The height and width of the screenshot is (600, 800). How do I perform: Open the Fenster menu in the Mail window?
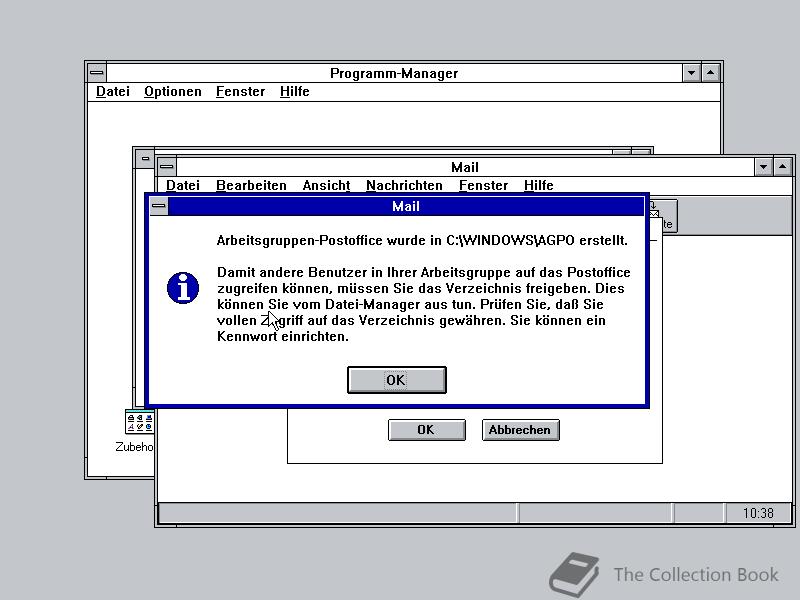[x=483, y=185]
